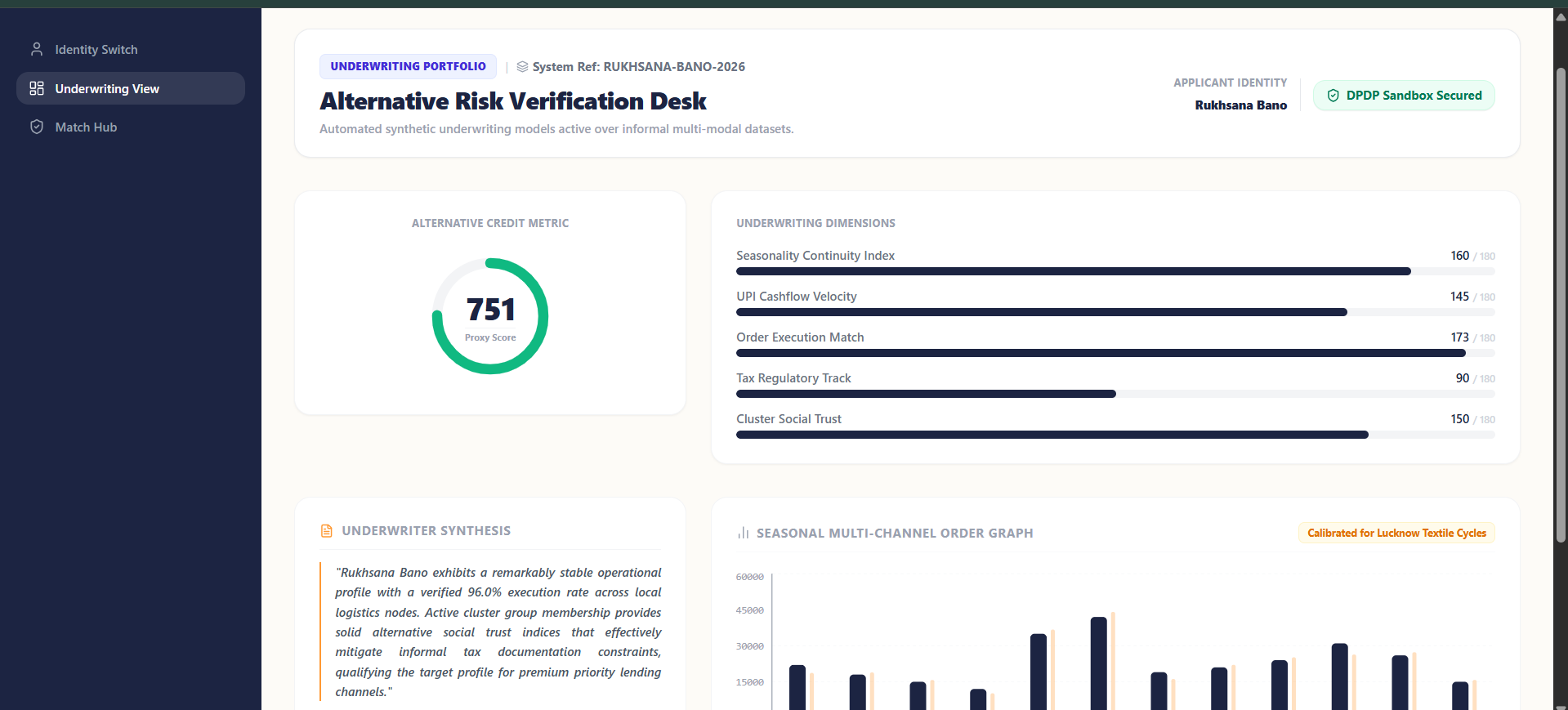Click the applicant name Rukhsana Bano

1240,105
